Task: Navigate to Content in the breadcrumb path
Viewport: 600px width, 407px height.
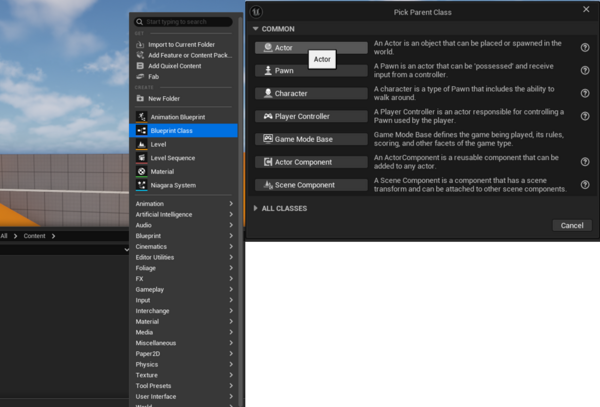Action: (x=34, y=236)
